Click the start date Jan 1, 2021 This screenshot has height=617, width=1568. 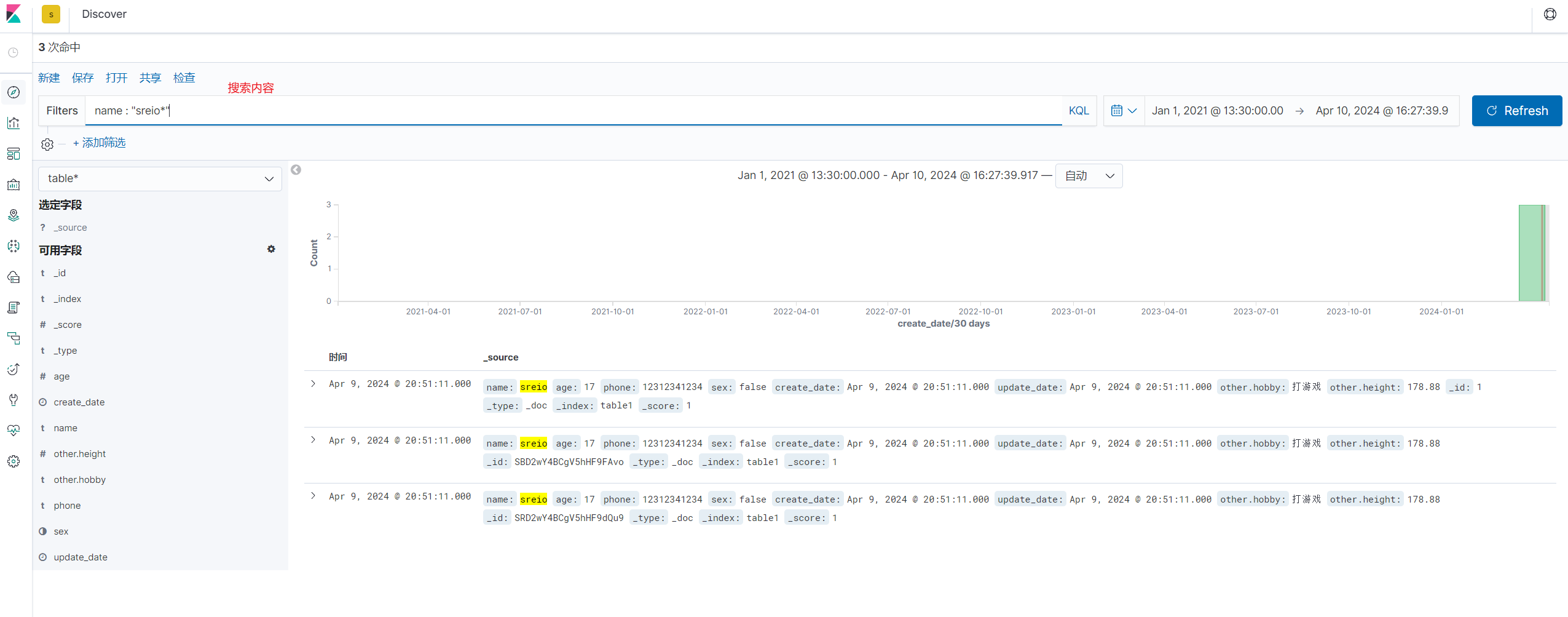[1217, 111]
